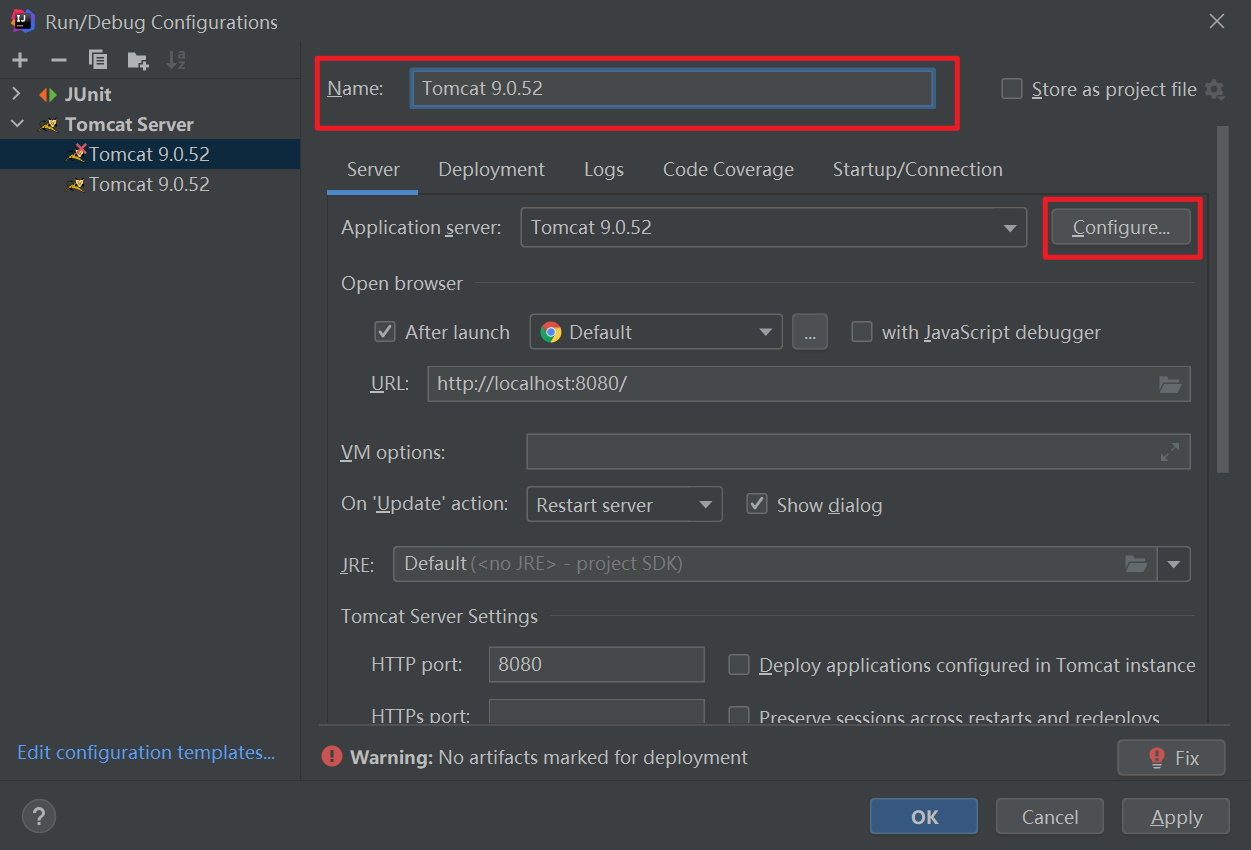
Task: Click move into new folder icon
Action: [x=138, y=60]
